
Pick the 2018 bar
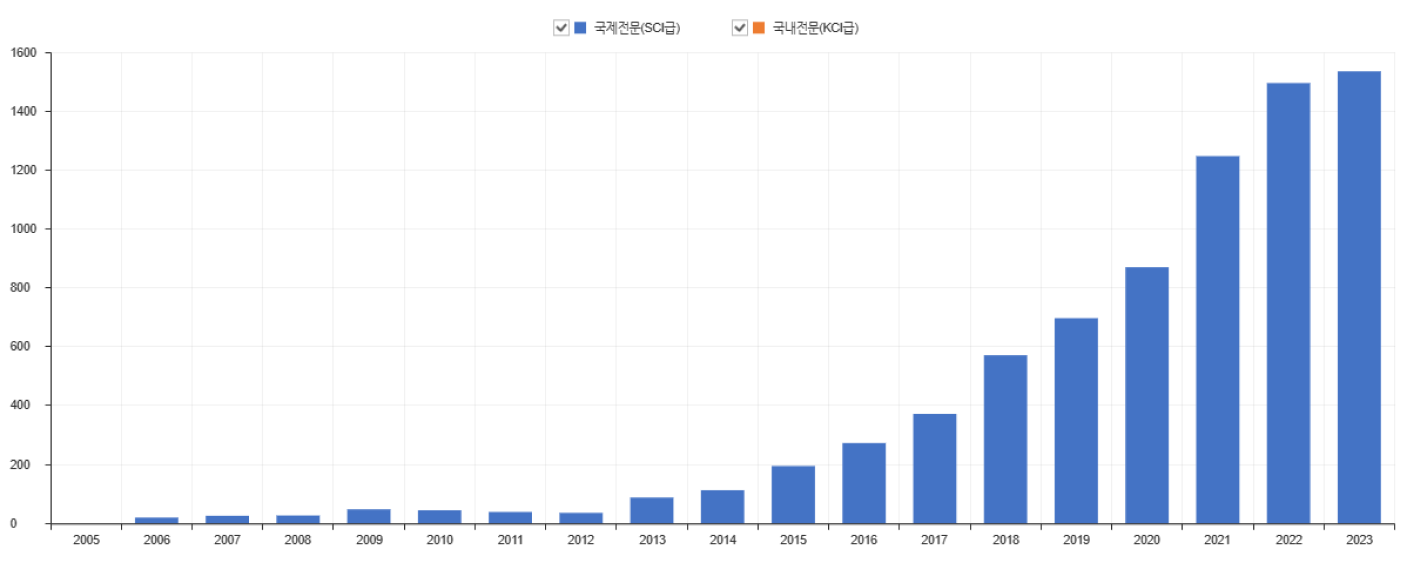coord(1005,439)
